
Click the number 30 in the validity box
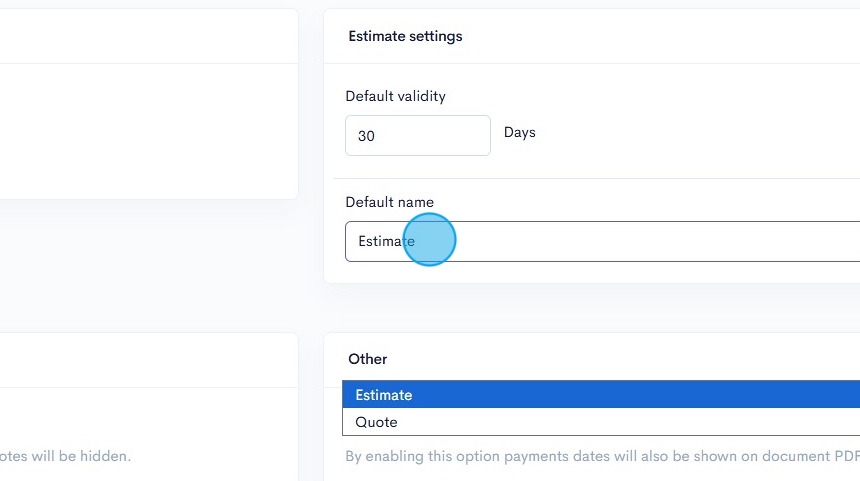click(x=366, y=136)
